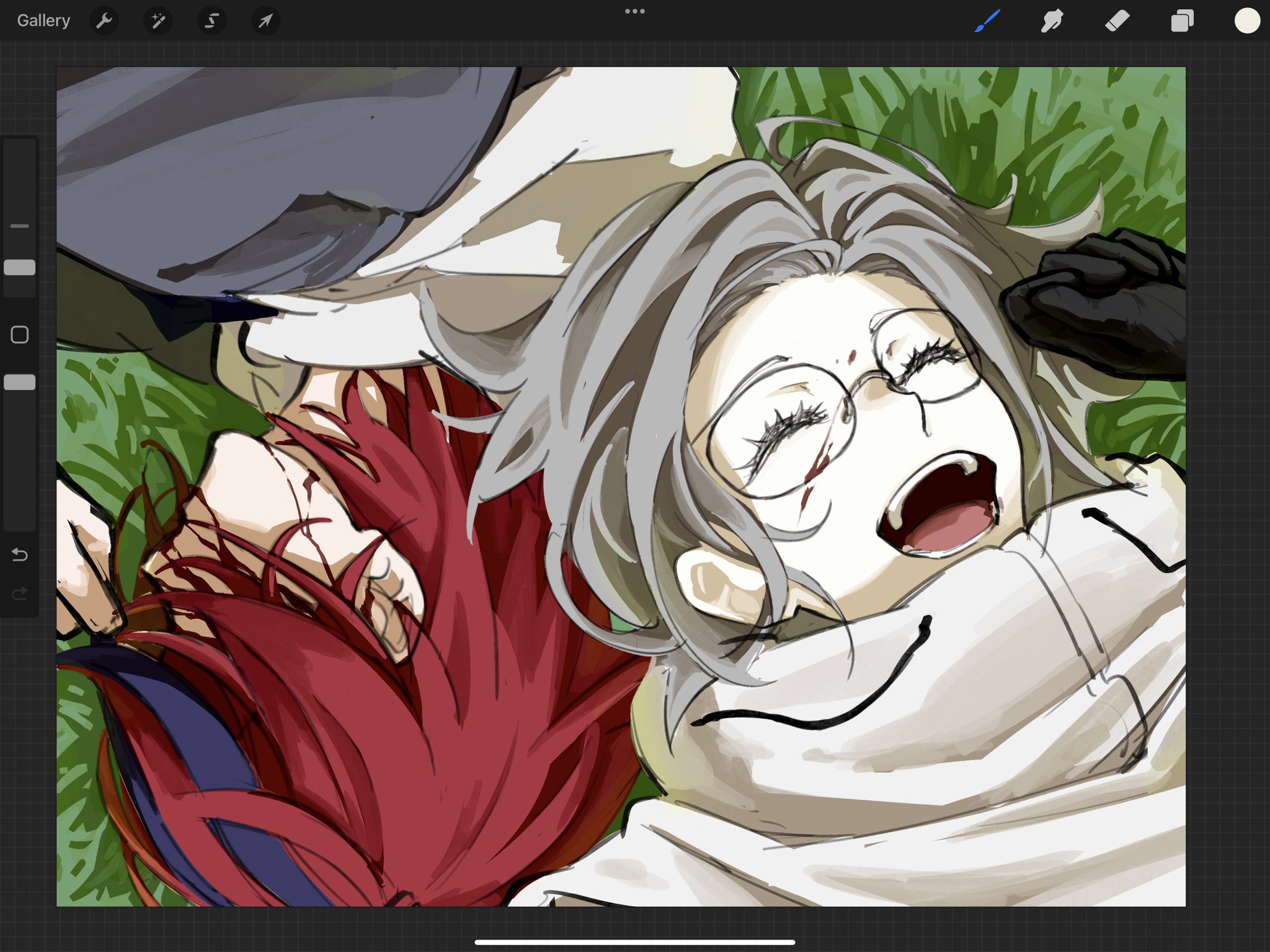The height and width of the screenshot is (952, 1270).
Task: Redo the last undone action
Action: tap(20, 594)
